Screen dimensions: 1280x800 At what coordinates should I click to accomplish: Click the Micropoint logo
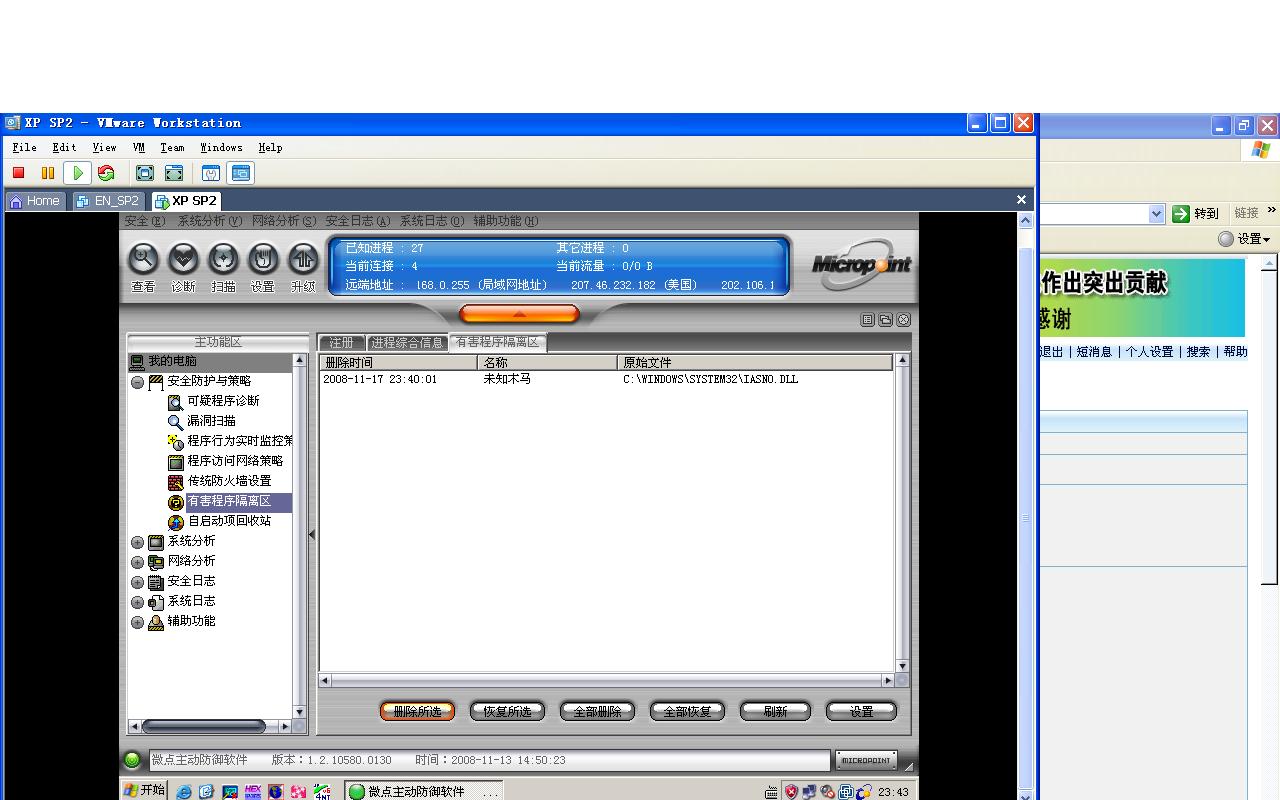[861, 264]
